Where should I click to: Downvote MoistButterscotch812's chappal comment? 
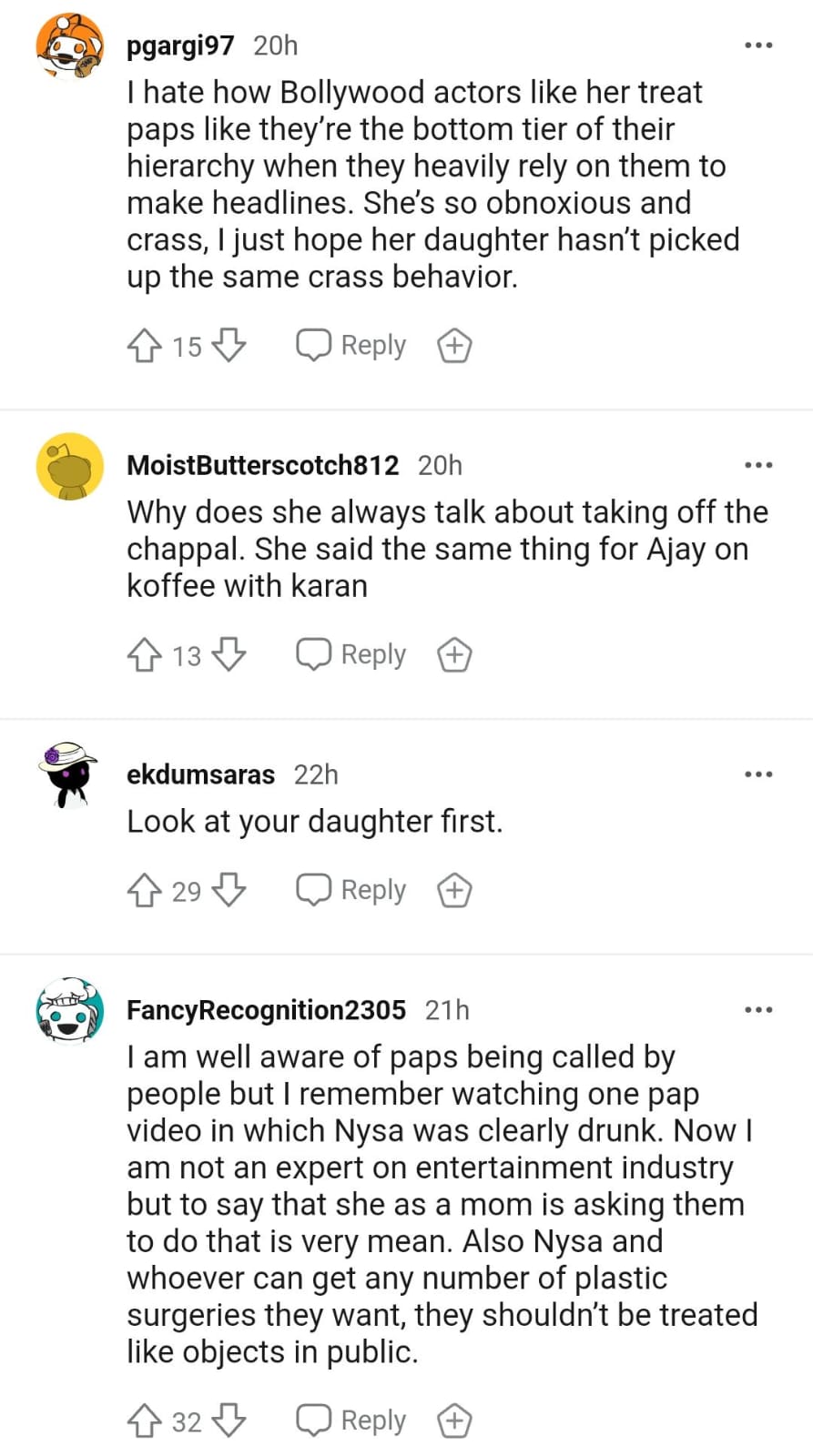[229, 655]
